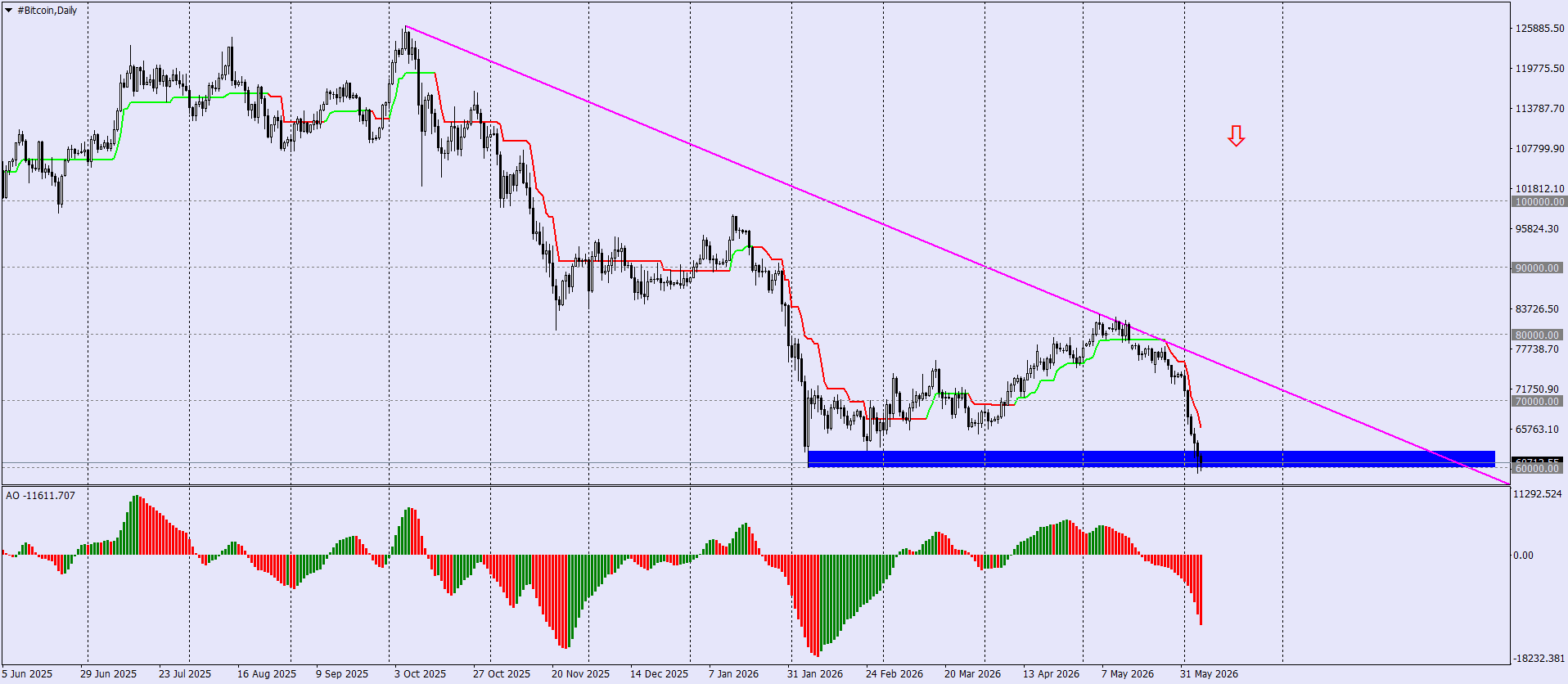Click the 11292.524 AO scale value
1568x684 pixels.
click(1539, 494)
